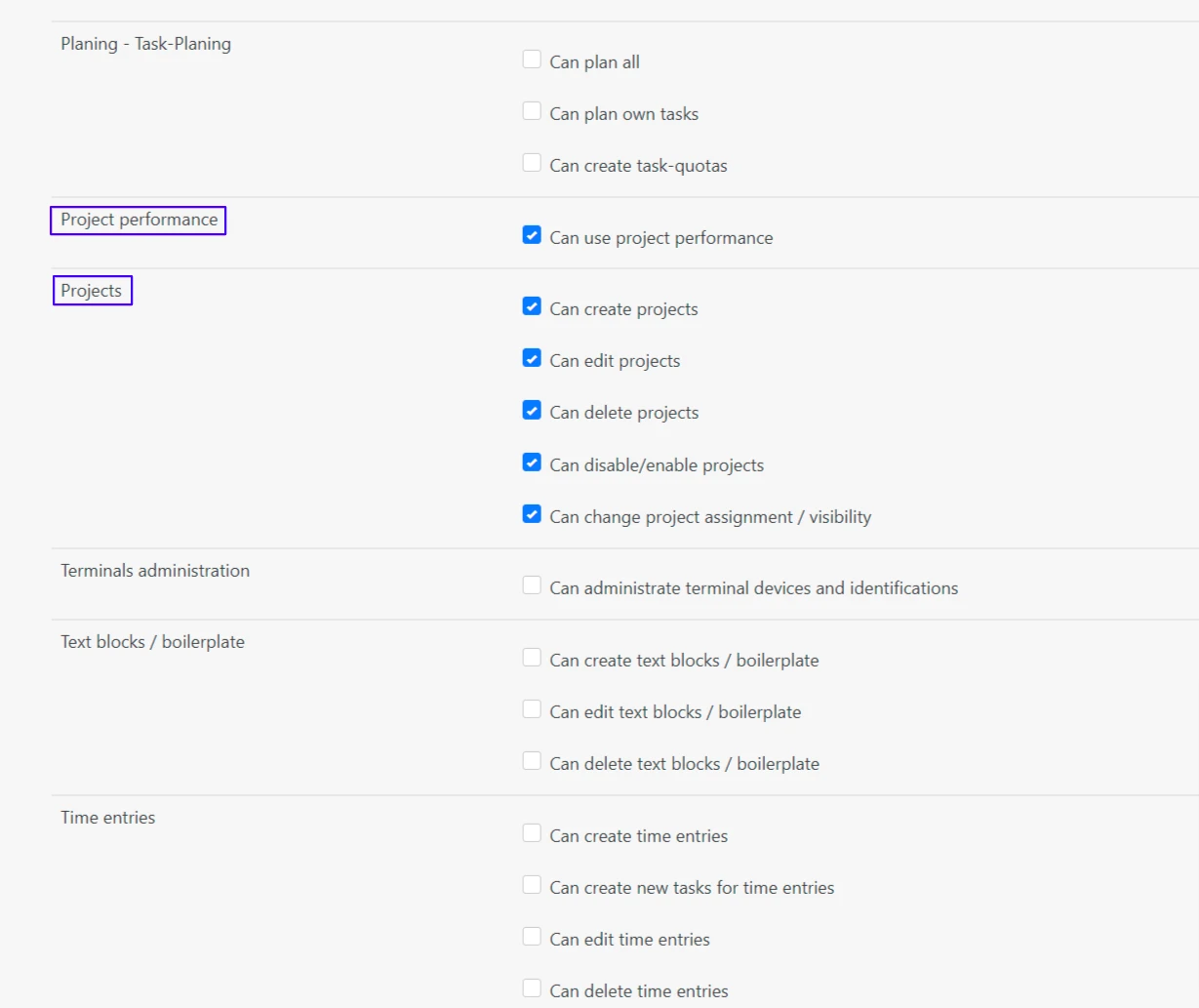Check Can plan own tasks
Image resolution: width=1199 pixels, height=1008 pixels.
pos(532,111)
